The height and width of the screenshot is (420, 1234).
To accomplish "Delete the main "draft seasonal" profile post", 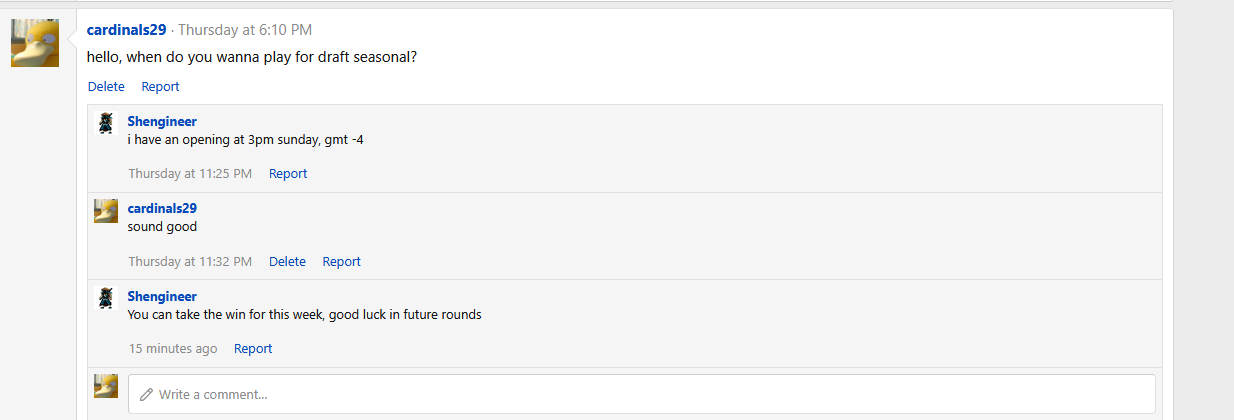I will (x=106, y=87).
